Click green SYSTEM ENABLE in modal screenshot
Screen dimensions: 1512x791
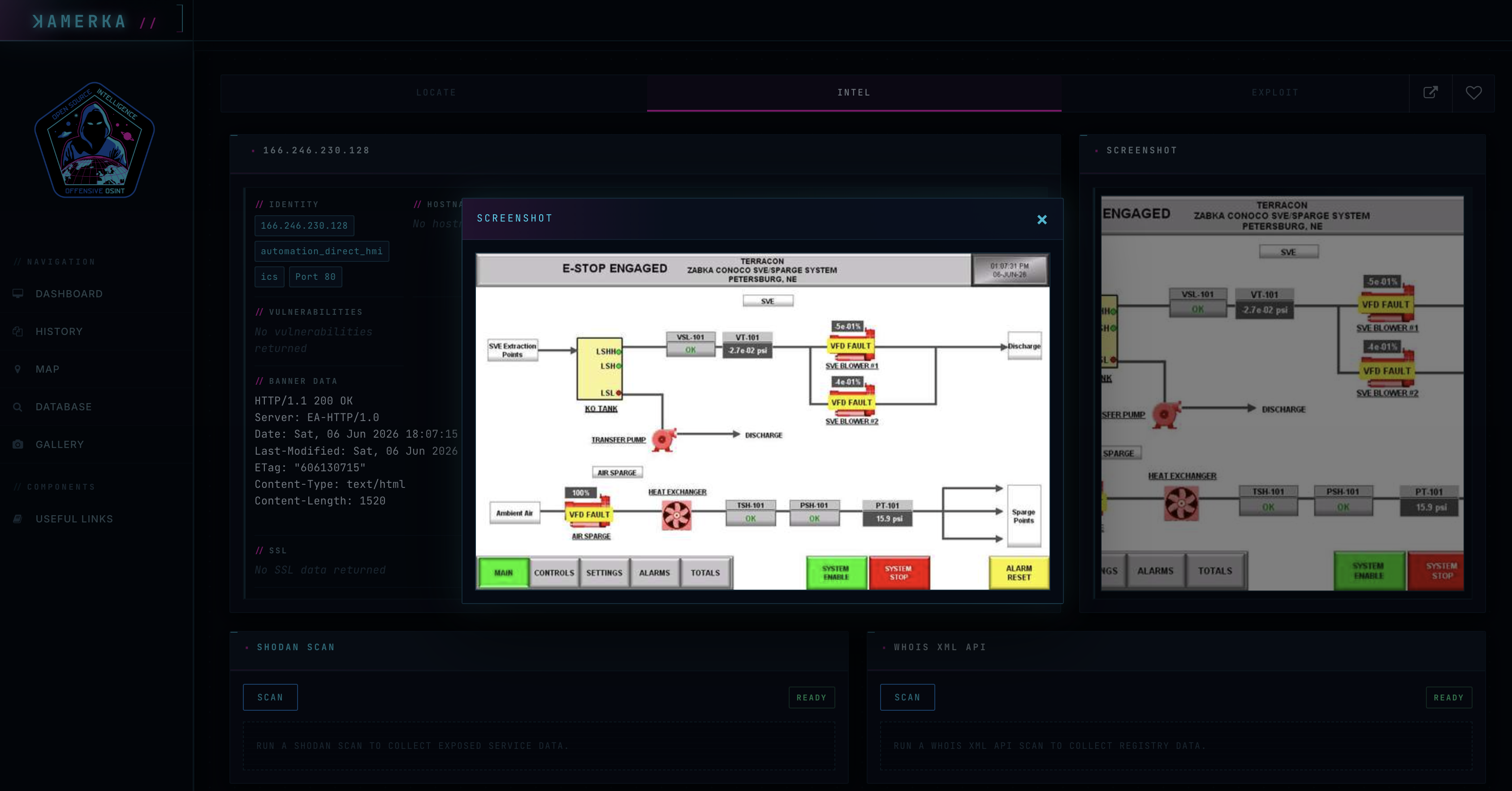[836, 573]
